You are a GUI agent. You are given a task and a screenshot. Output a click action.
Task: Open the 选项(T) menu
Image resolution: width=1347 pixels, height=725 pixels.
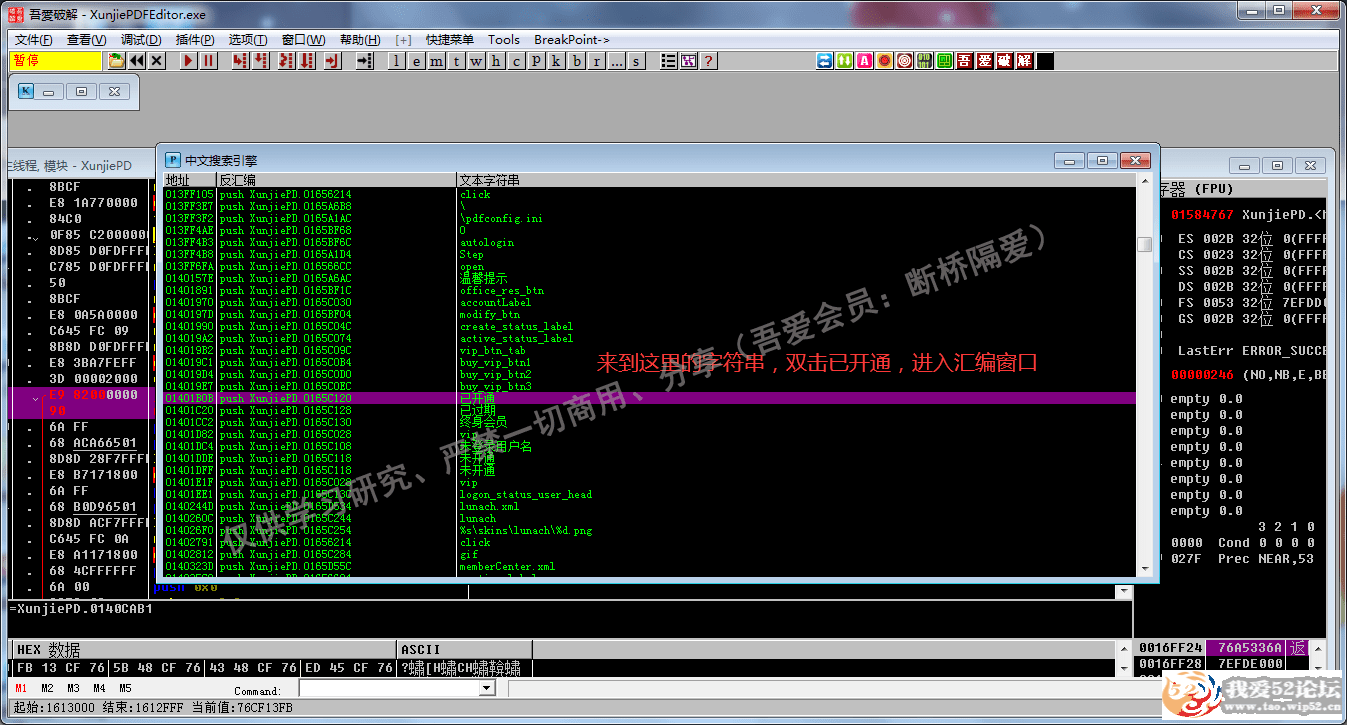pyautogui.click(x=248, y=40)
